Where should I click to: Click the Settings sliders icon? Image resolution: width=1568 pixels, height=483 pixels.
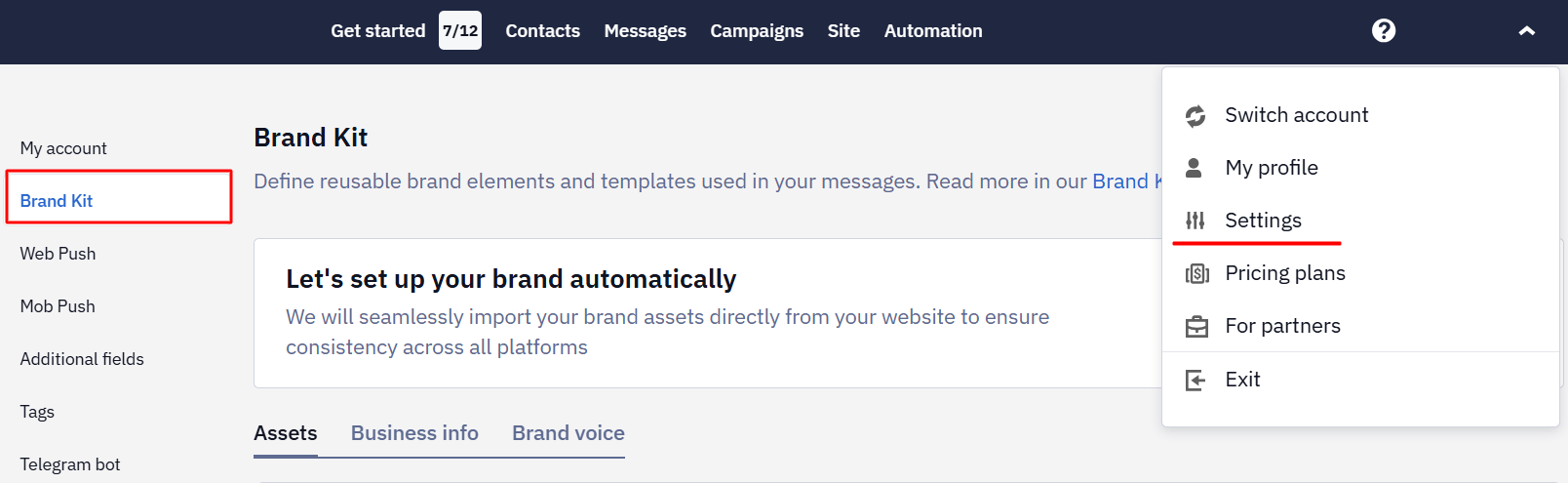coord(1196,221)
